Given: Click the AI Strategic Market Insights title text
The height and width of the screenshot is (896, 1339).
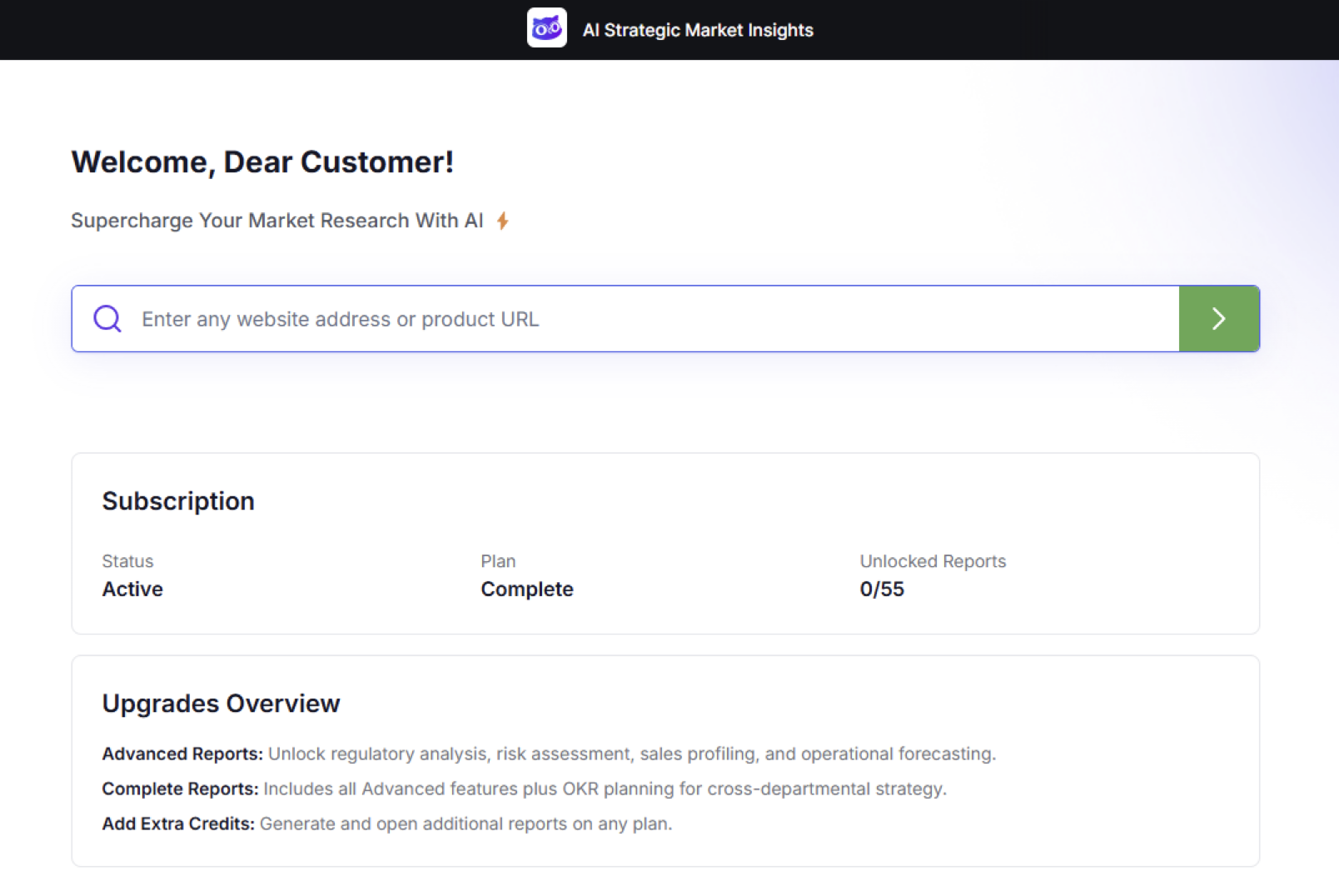Looking at the screenshot, I should tap(698, 29).
